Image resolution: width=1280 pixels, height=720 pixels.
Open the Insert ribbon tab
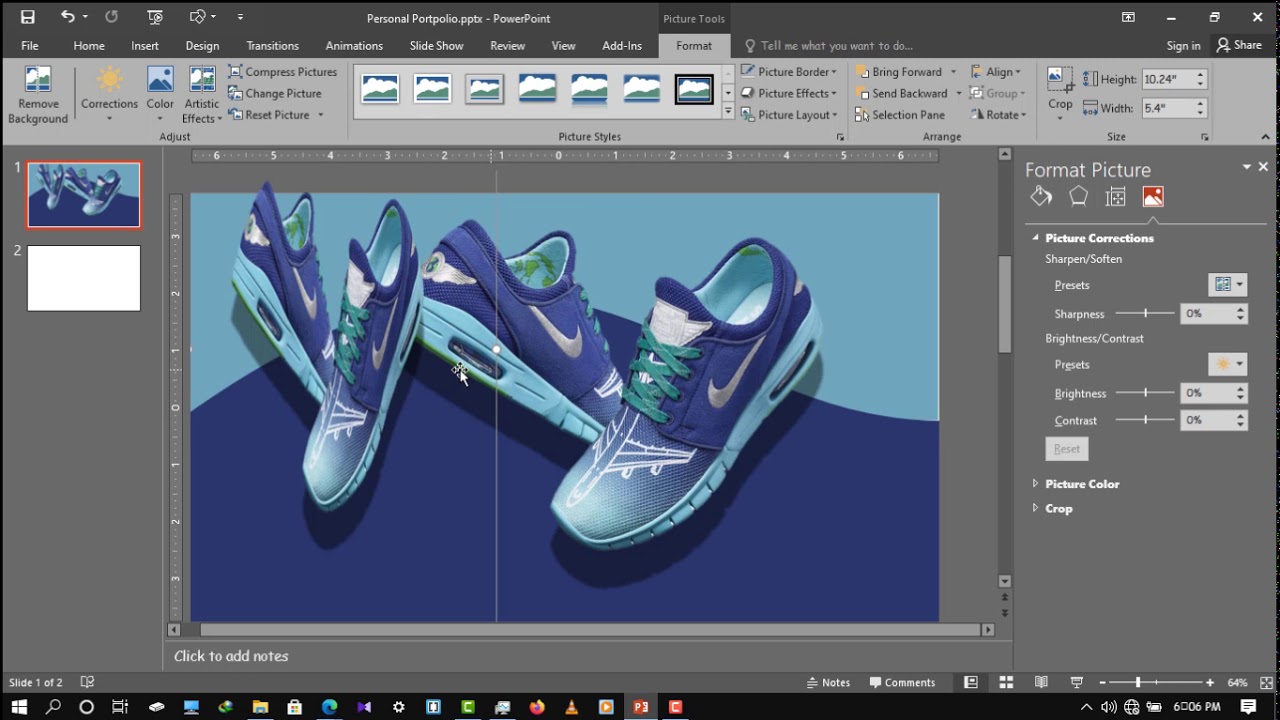tap(145, 46)
